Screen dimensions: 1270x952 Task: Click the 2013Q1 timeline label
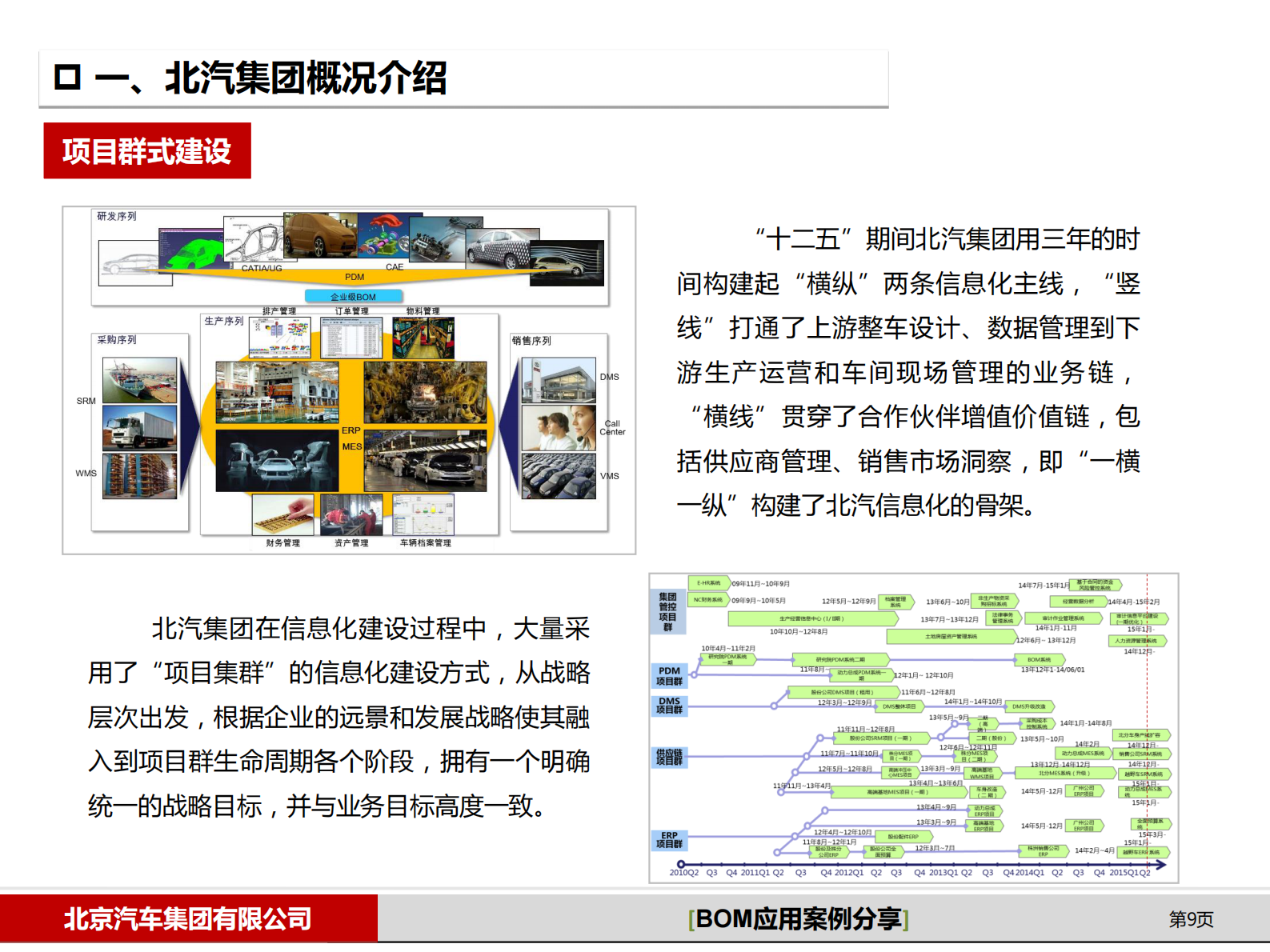944,873
